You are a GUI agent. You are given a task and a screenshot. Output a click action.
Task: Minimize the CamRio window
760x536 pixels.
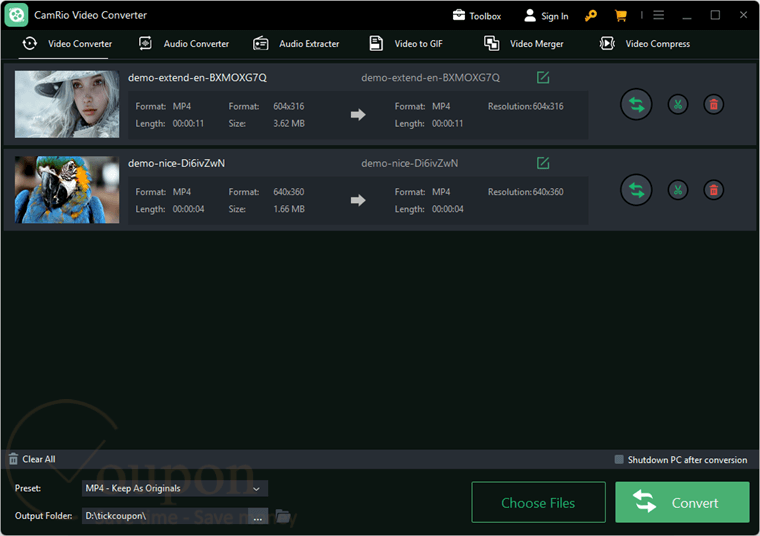[x=686, y=16]
